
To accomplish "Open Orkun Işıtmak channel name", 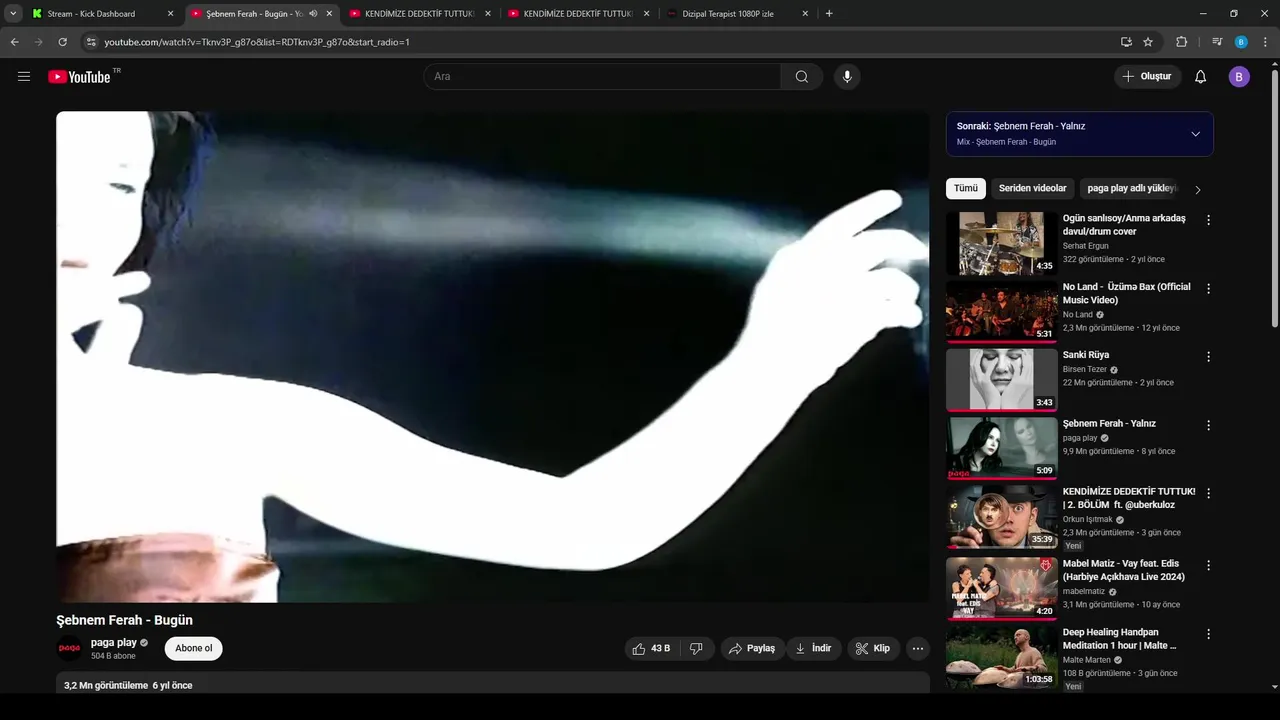I will click(x=1088, y=520).
